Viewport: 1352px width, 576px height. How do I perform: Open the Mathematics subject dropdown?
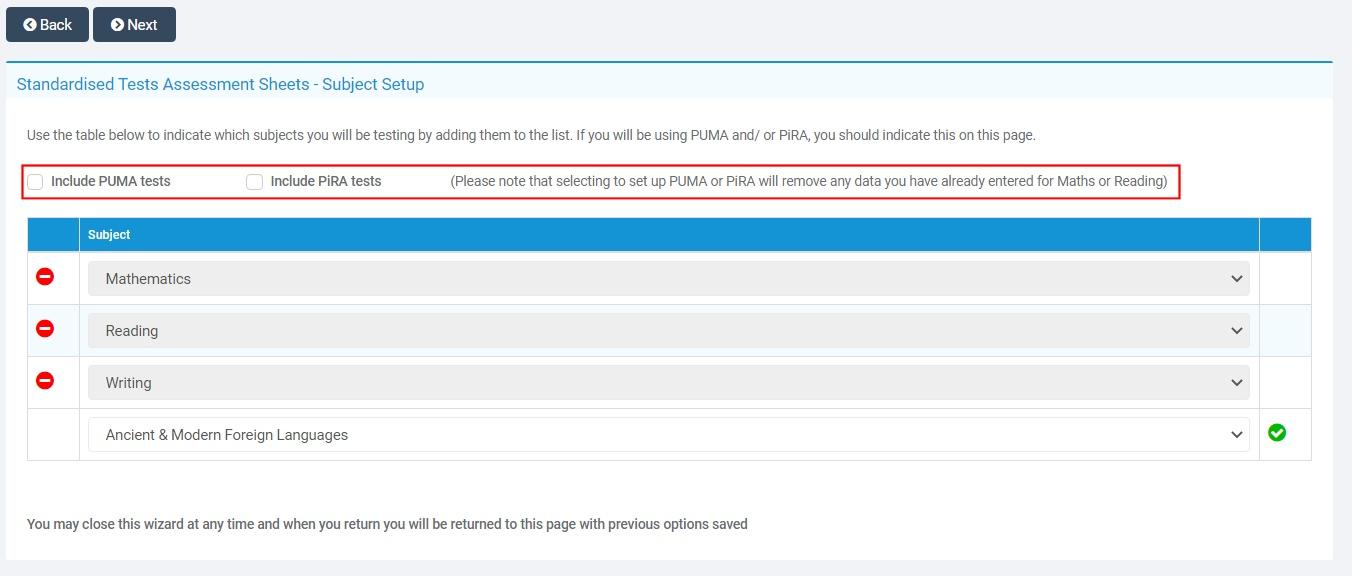click(x=668, y=279)
